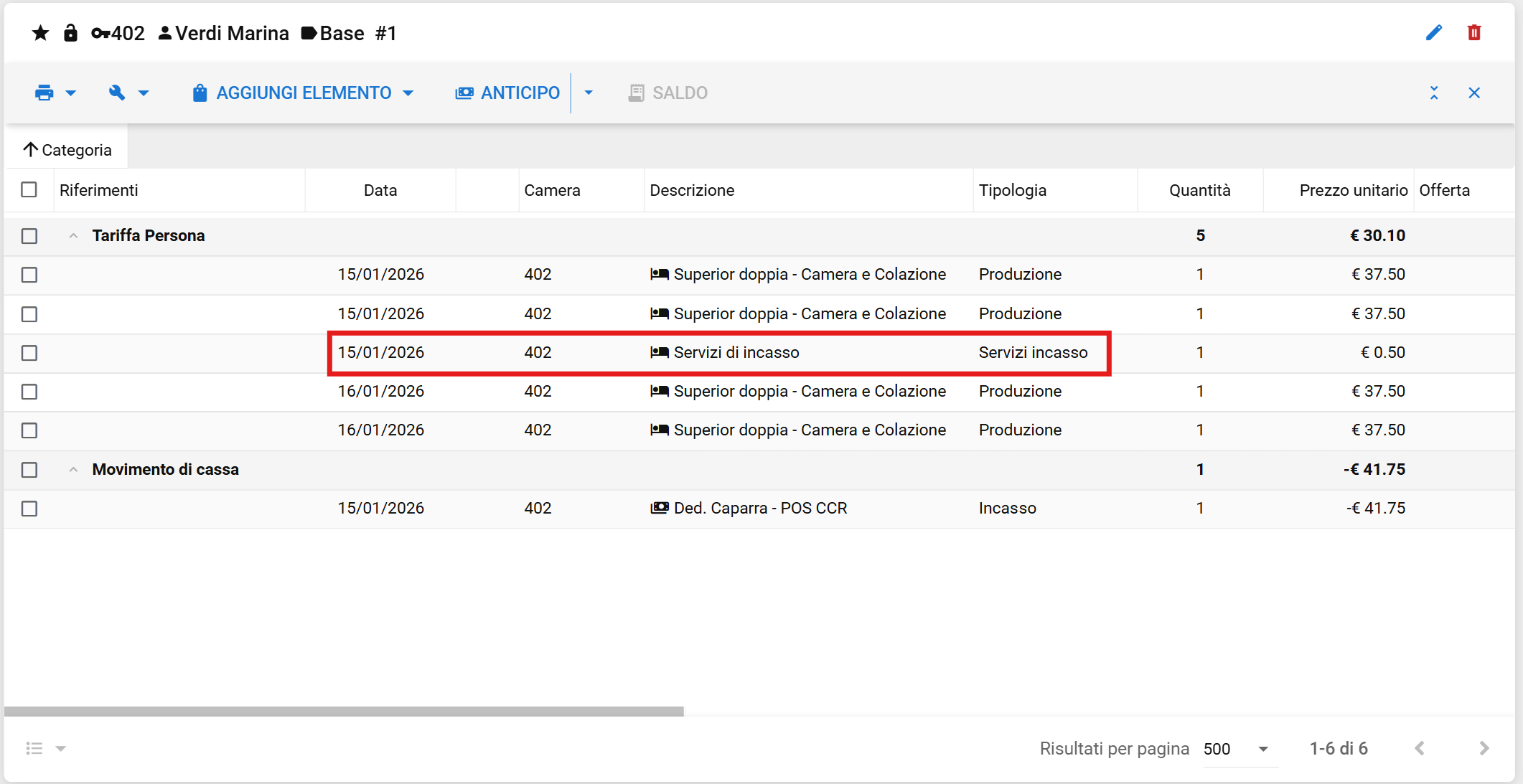Go to next results page arrow
The image size is (1523, 784).
point(1484,748)
